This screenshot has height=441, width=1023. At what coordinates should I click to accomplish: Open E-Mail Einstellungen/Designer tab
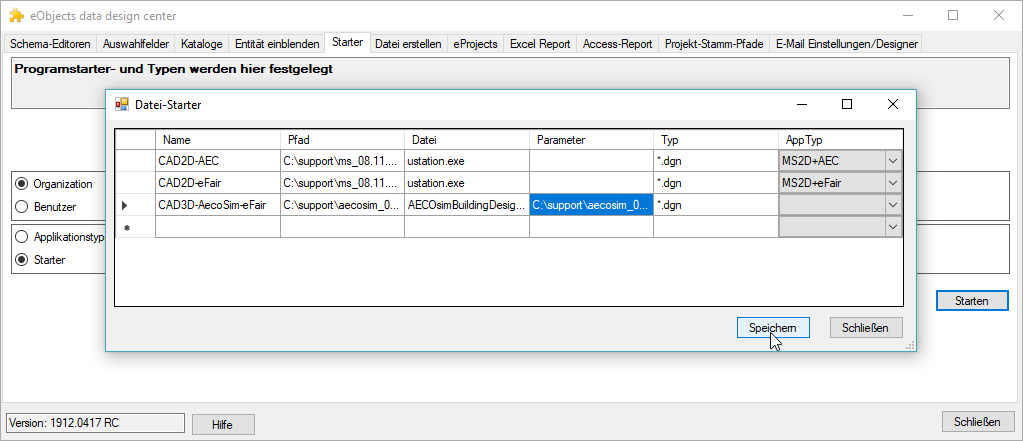[846, 44]
